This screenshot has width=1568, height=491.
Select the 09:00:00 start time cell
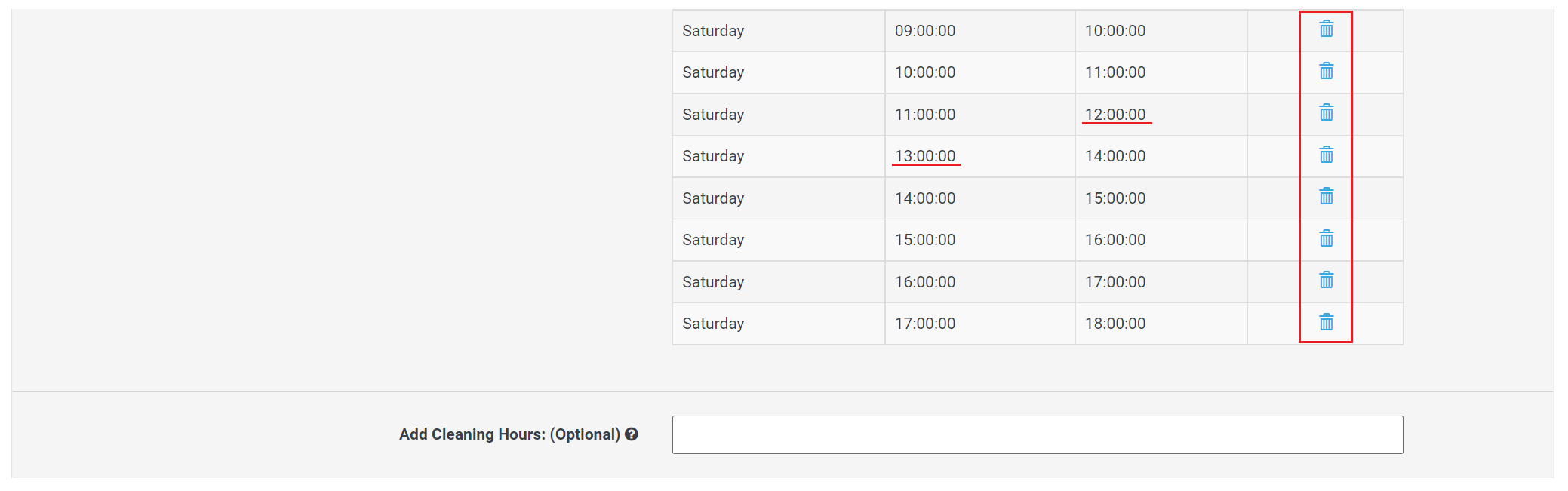[x=925, y=31]
